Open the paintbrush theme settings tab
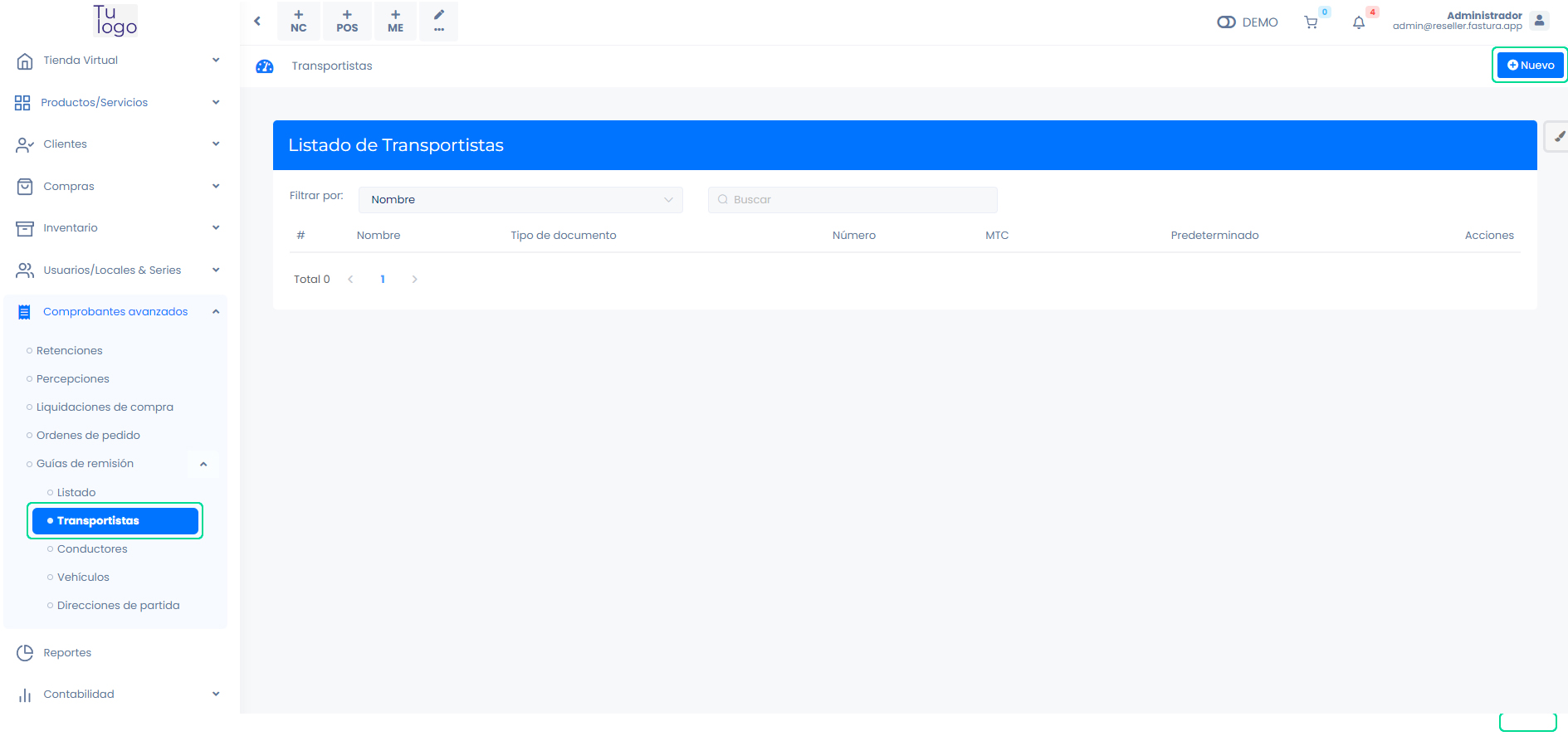1568x741 pixels. click(x=1558, y=137)
